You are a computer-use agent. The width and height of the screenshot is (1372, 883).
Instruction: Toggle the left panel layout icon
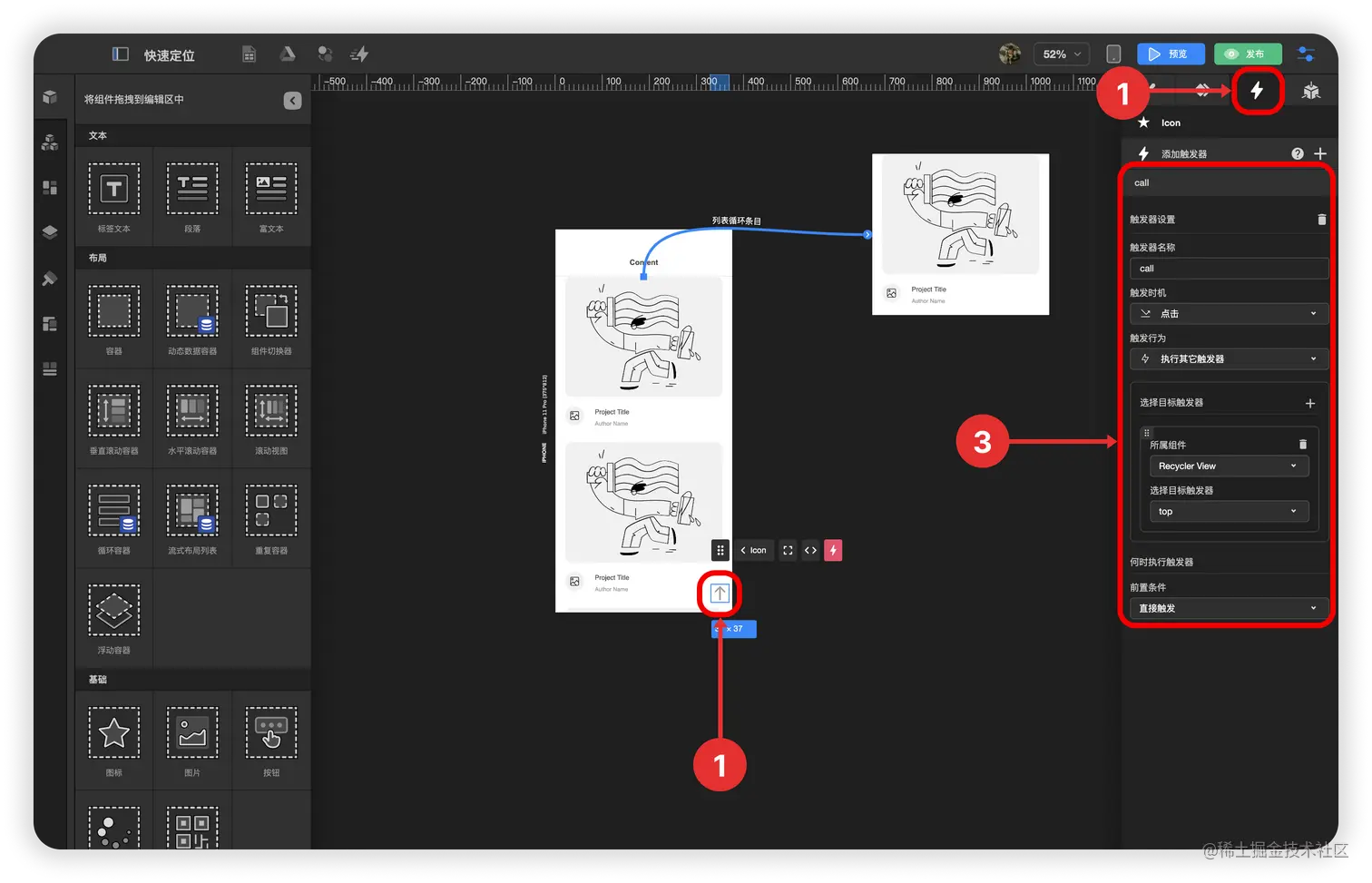tap(121, 54)
